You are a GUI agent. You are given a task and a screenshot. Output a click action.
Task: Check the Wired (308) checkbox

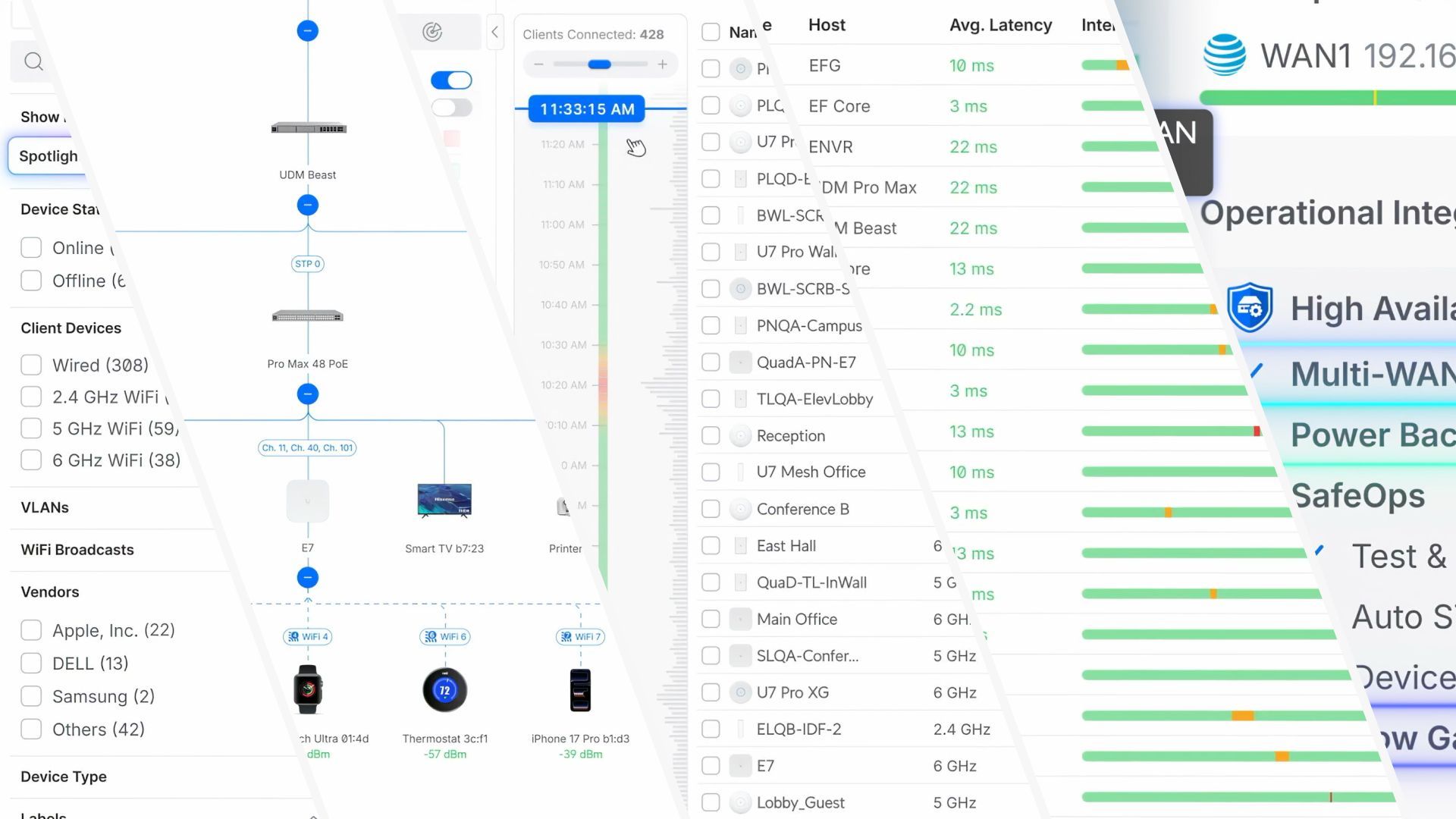point(31,365)
